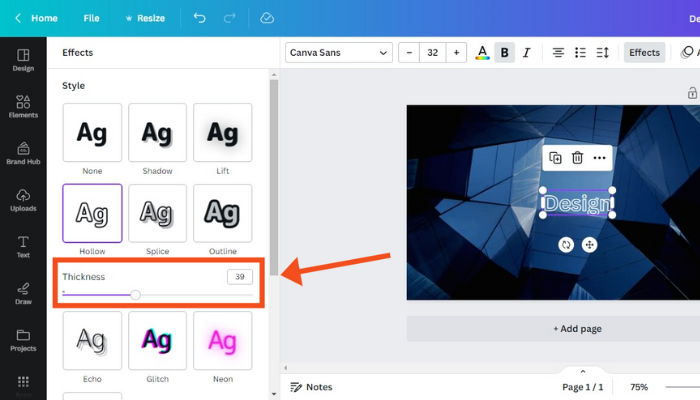Delete the selected text element

point(577,158)
